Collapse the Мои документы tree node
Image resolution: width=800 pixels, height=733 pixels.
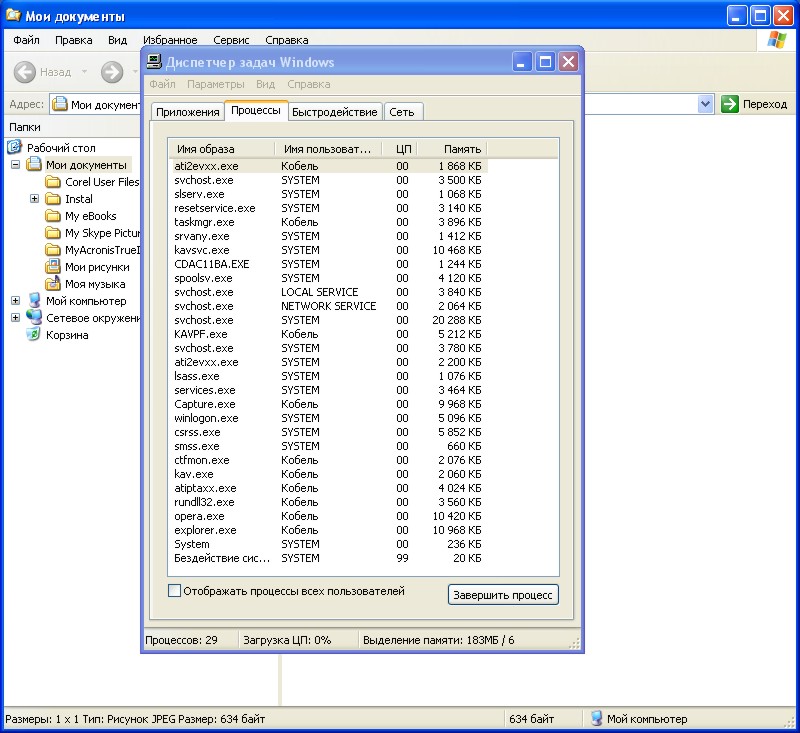(x=15, y=165)
